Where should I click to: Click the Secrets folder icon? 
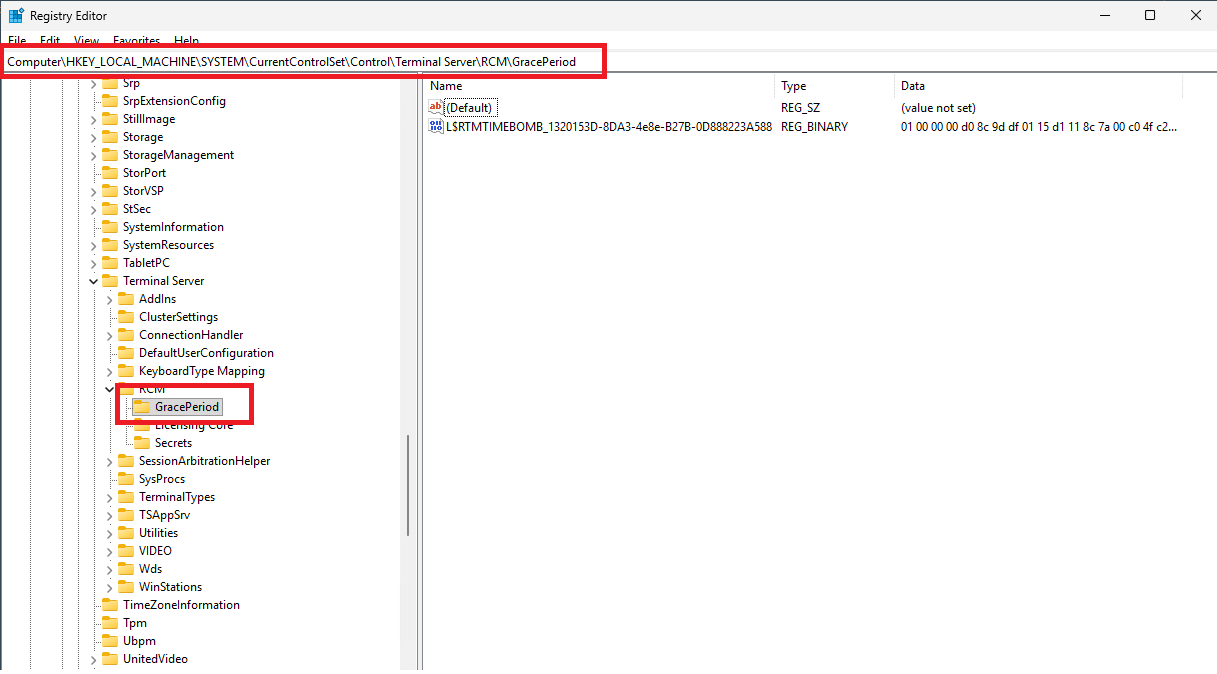[141, 443]
